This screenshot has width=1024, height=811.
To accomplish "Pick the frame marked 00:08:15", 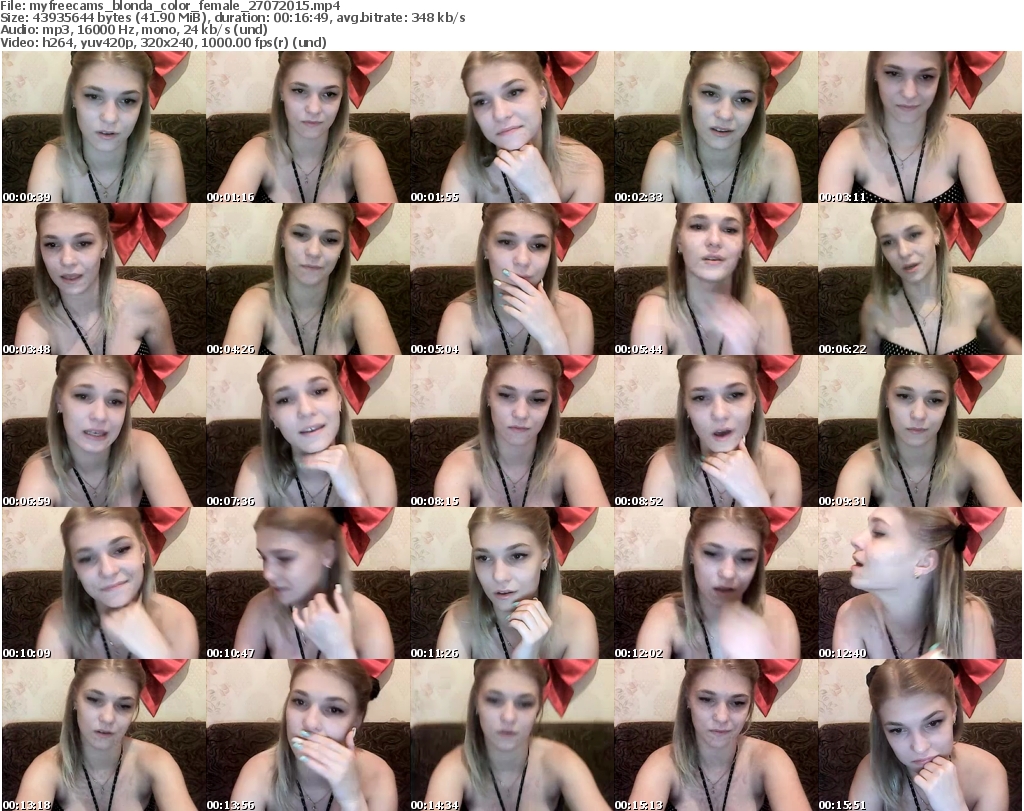I will click(511, 431).
